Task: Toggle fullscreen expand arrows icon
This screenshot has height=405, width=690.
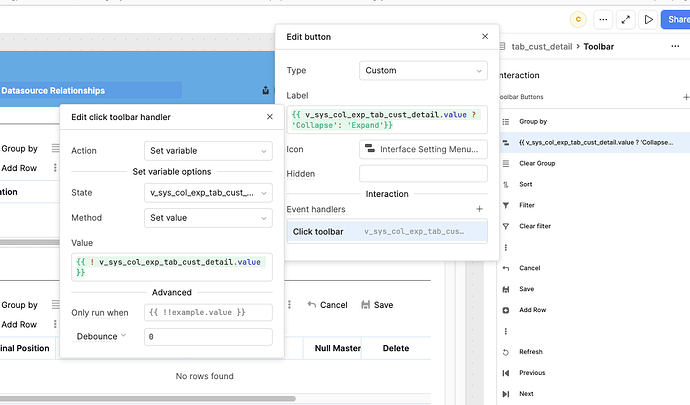Action: click(x=625, y=19)
